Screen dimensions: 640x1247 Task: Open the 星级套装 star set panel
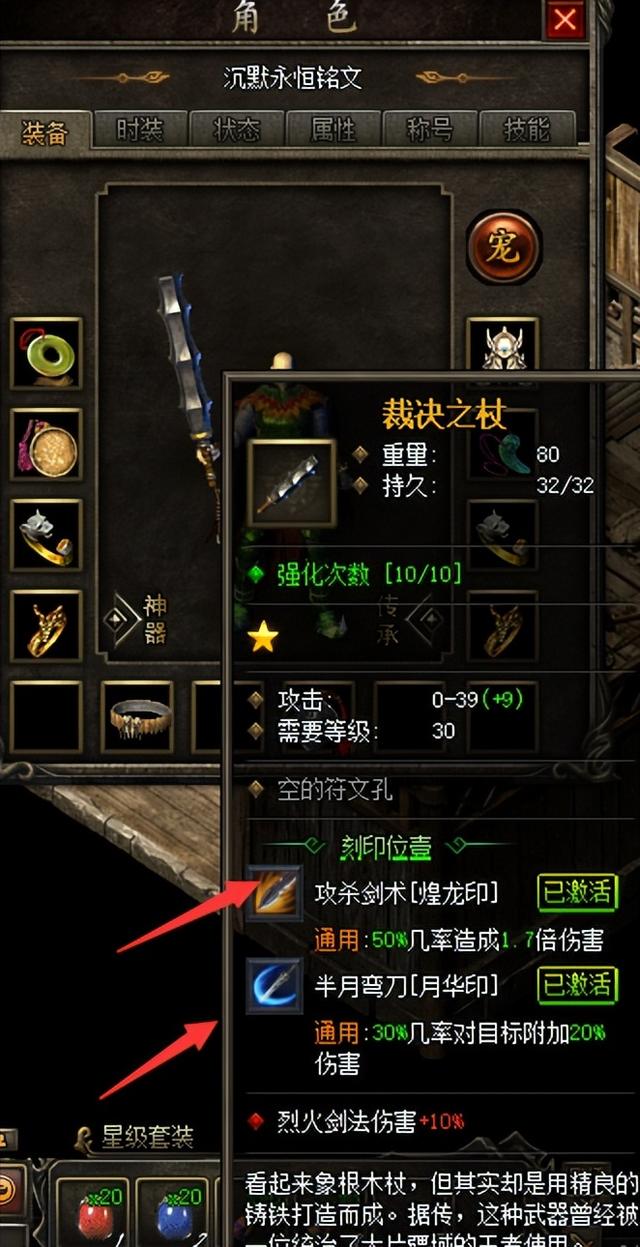(x=139, y=1137)
